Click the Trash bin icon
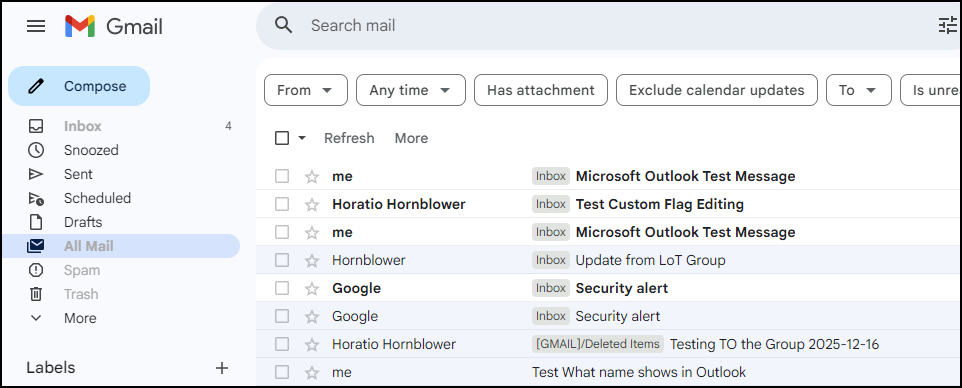Screen dimensions: 962x388 click(x=36, y=294)
